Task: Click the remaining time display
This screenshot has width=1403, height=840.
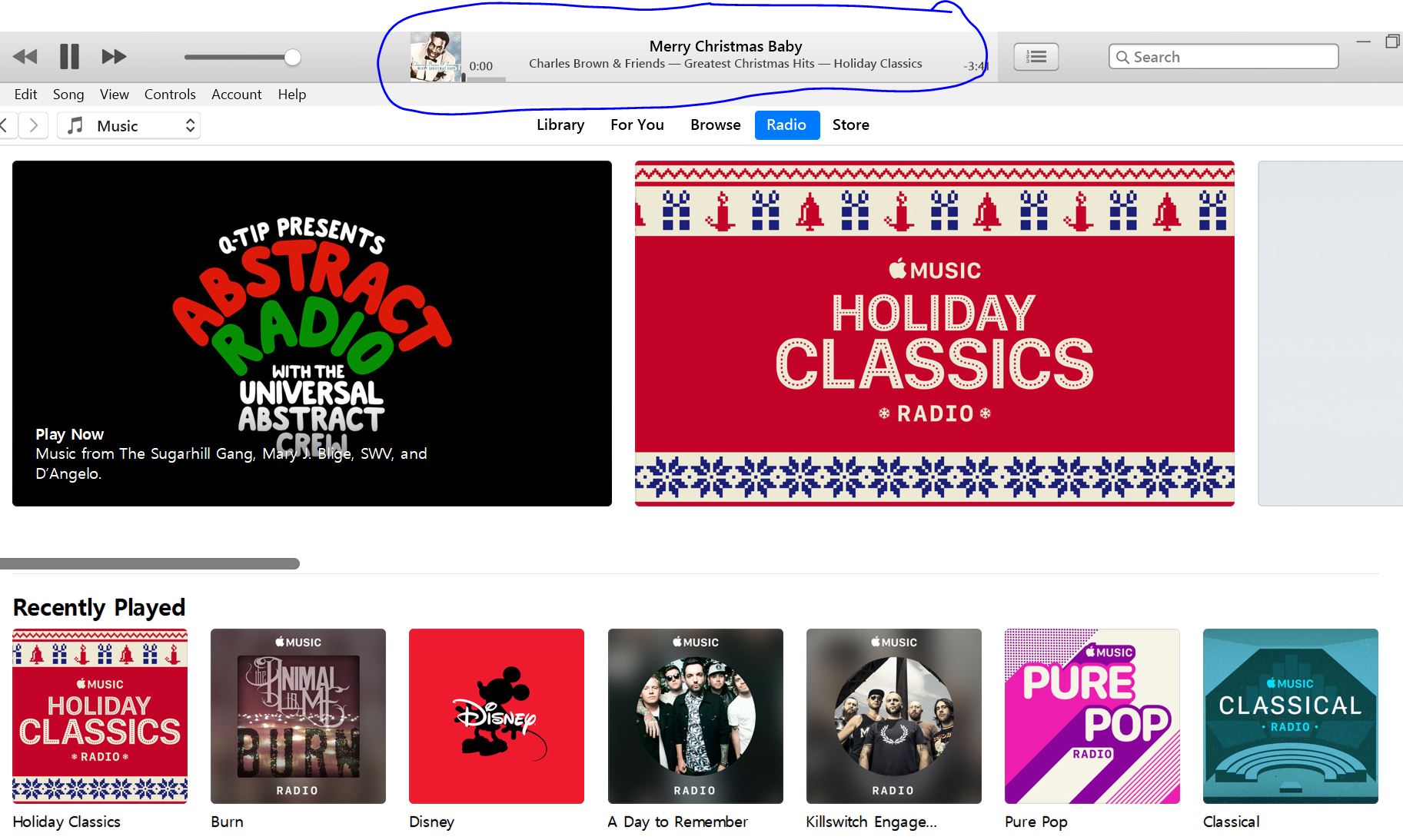Action: click(x=976, y=66)
